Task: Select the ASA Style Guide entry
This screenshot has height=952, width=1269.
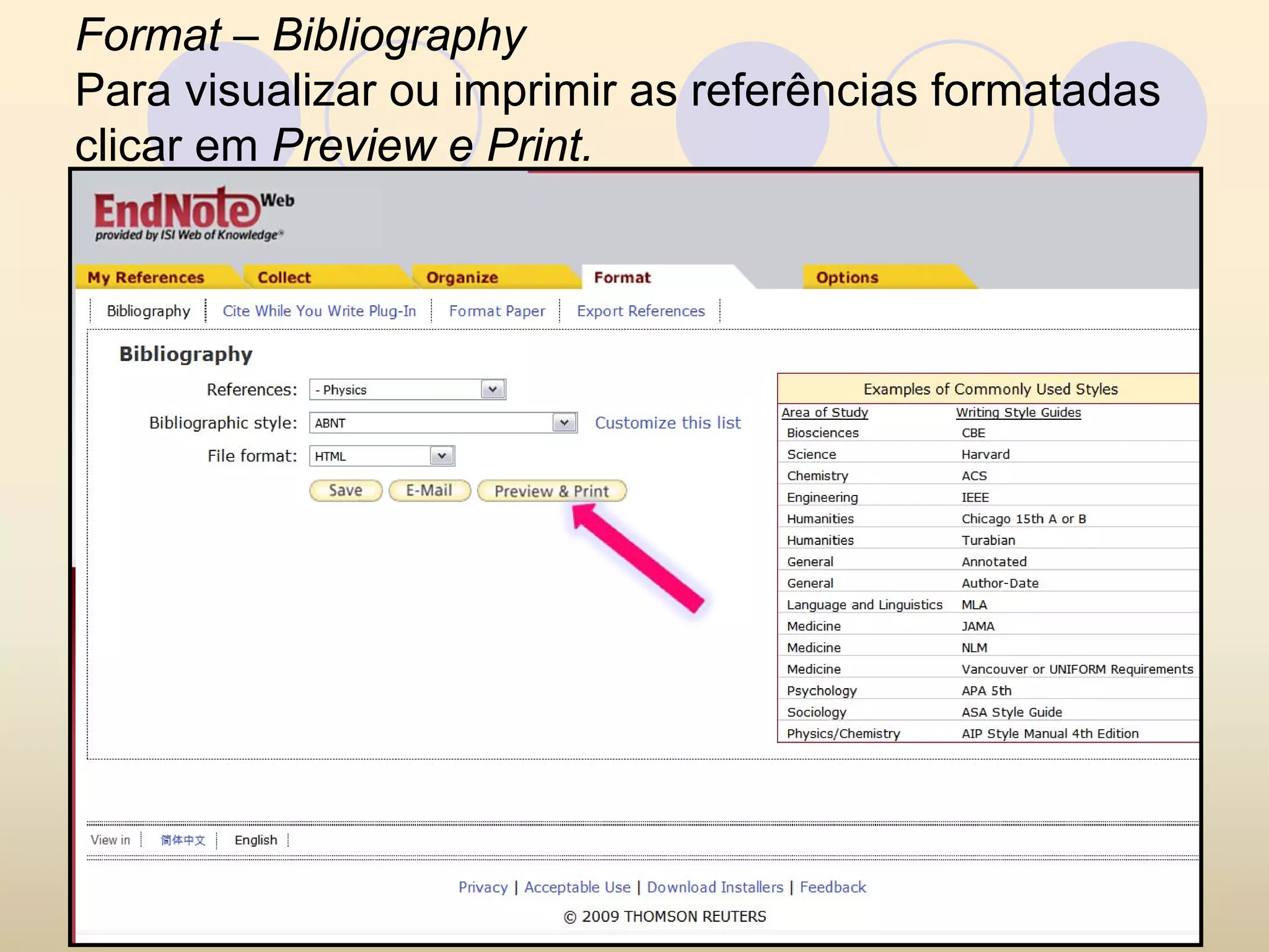Action: [1012, 712]
